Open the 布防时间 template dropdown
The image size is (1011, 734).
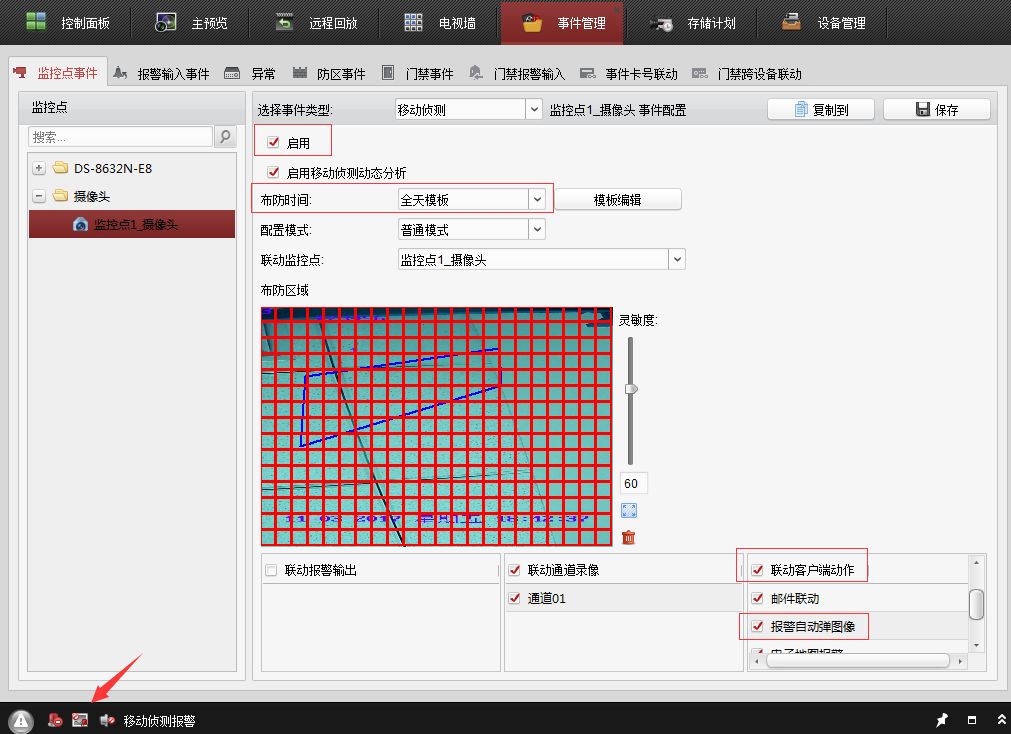click(537, 200)
